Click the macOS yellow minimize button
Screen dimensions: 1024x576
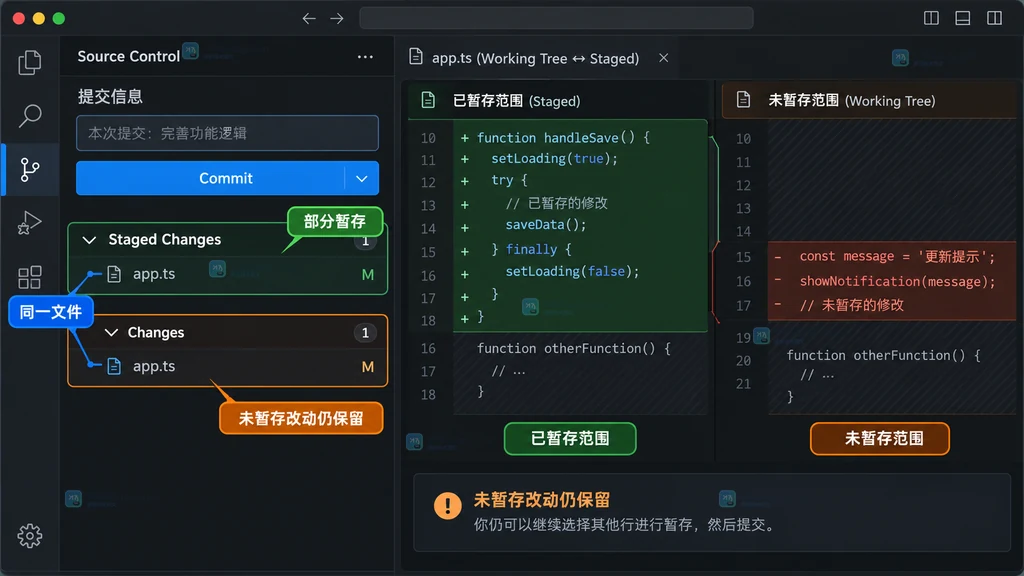point(39,18)
